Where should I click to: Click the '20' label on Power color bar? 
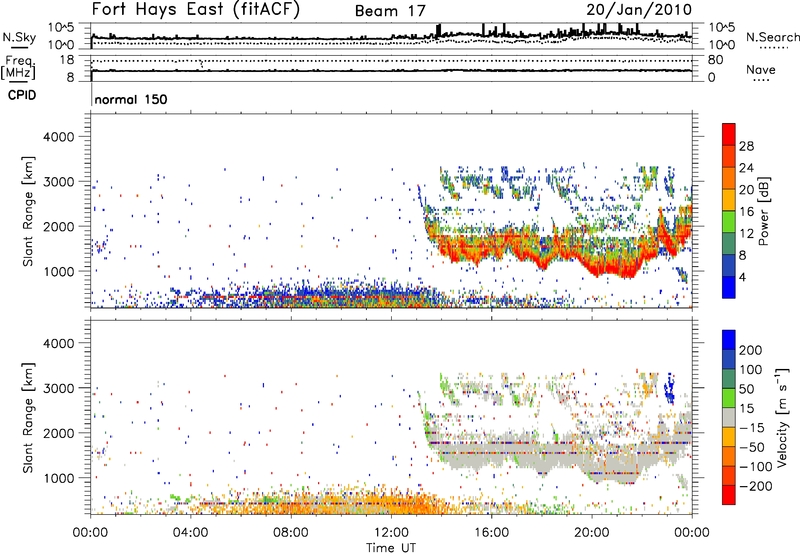(746, 190)
